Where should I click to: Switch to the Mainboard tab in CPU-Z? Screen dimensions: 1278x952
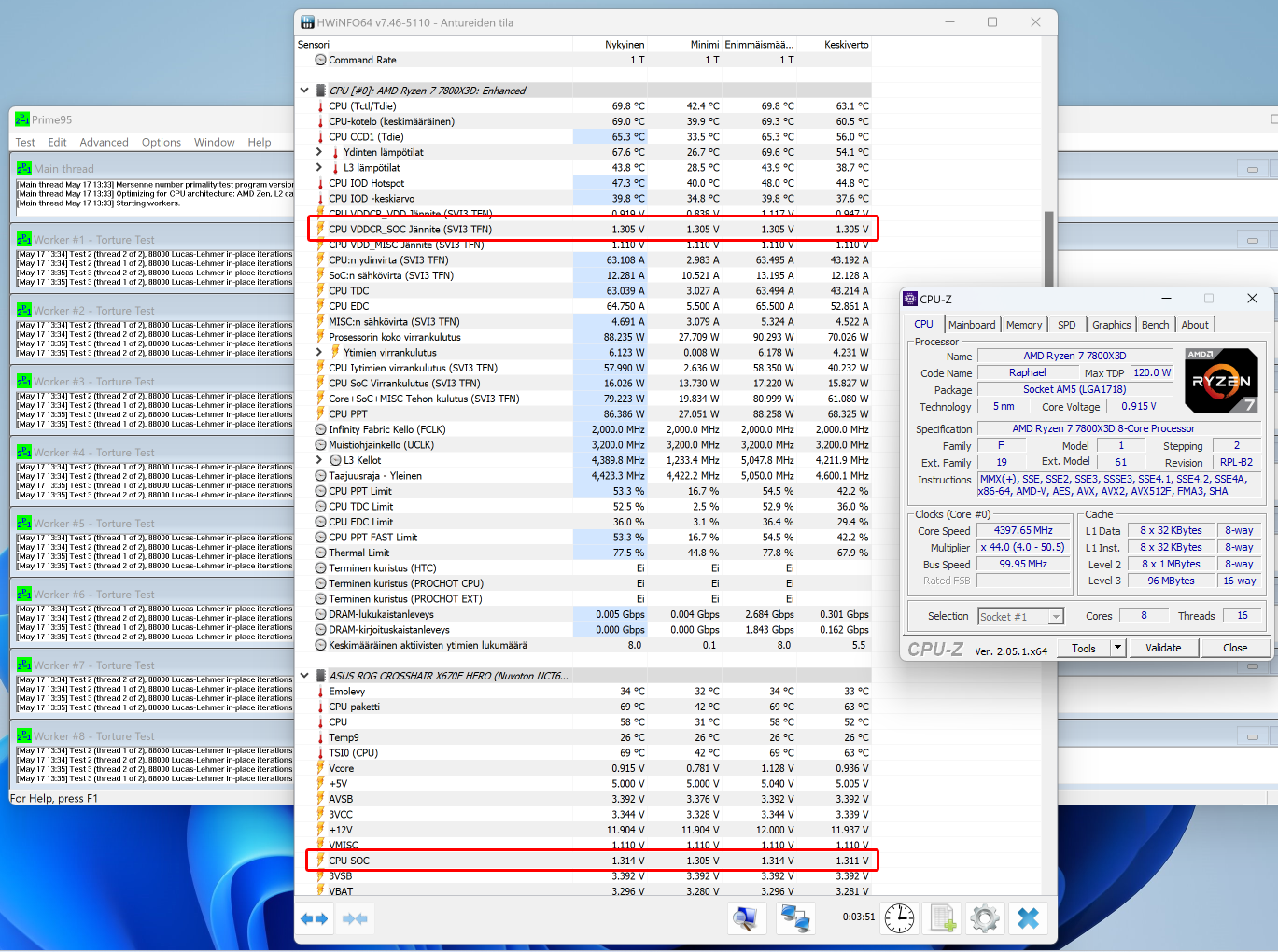[972, 325]
